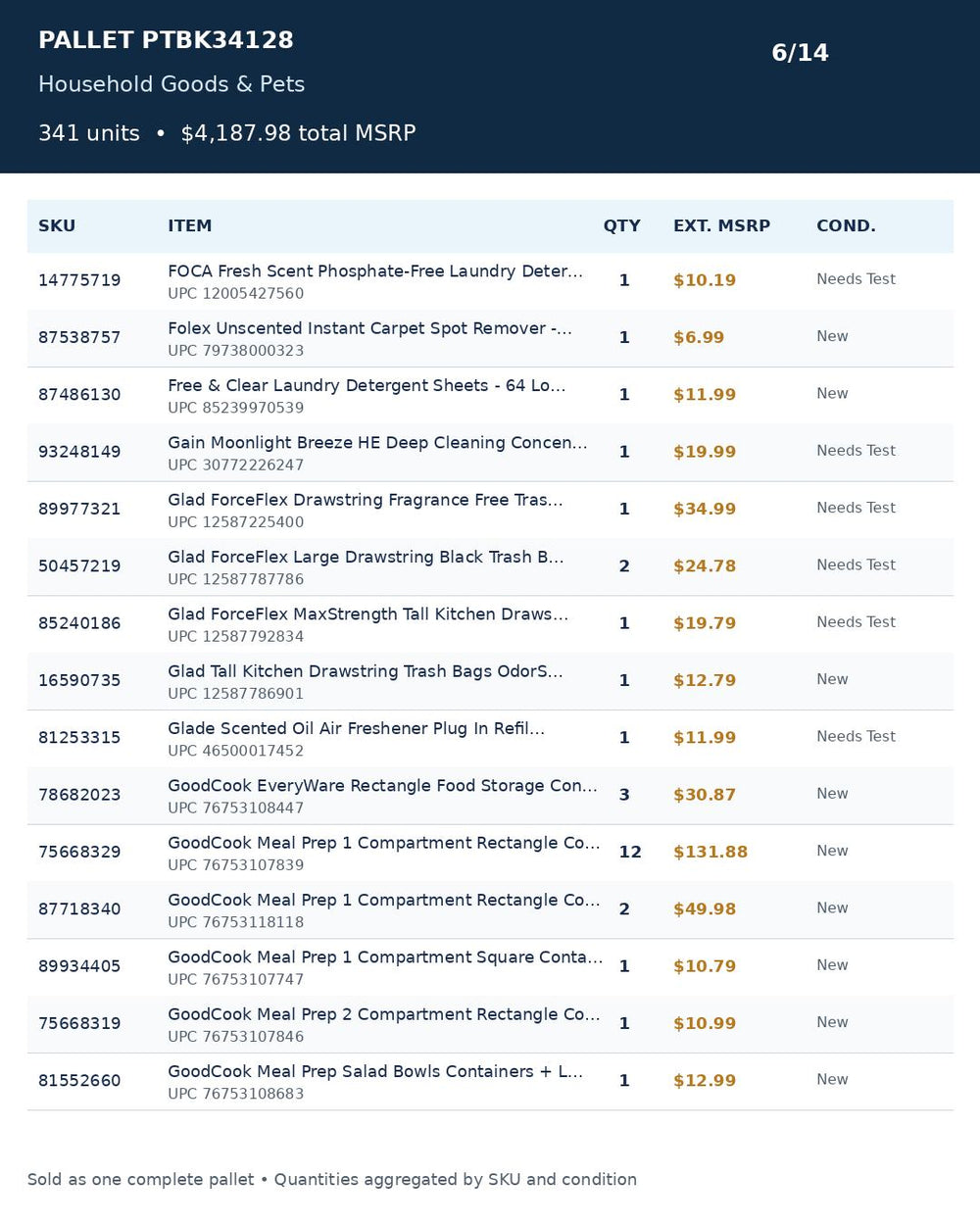Click the $34.99 price
The image size is (980, 1225).
705,509
